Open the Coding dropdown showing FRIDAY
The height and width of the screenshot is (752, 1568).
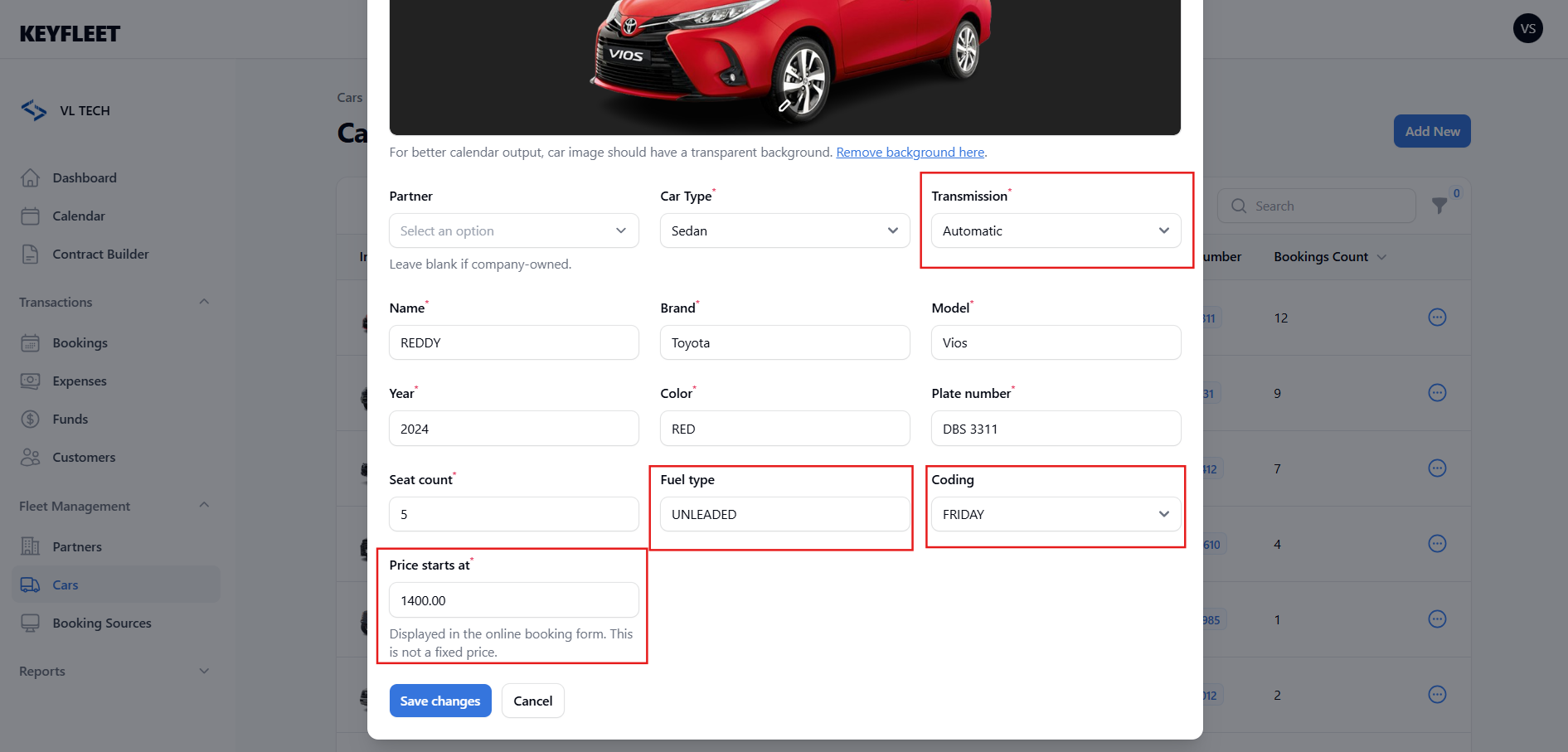[1056, 514]
